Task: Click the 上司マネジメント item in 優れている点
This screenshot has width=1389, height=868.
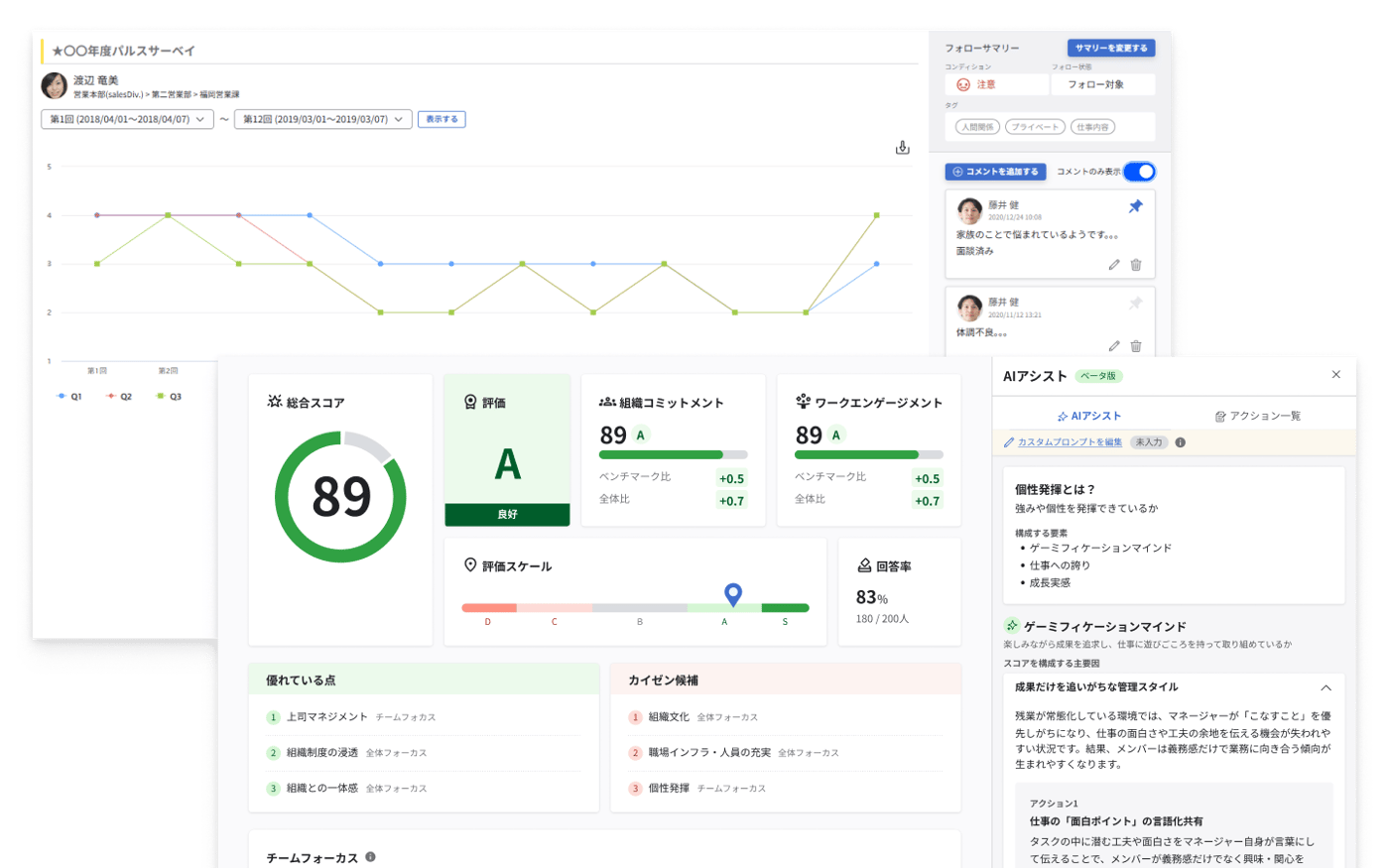Action: point(327,717)
